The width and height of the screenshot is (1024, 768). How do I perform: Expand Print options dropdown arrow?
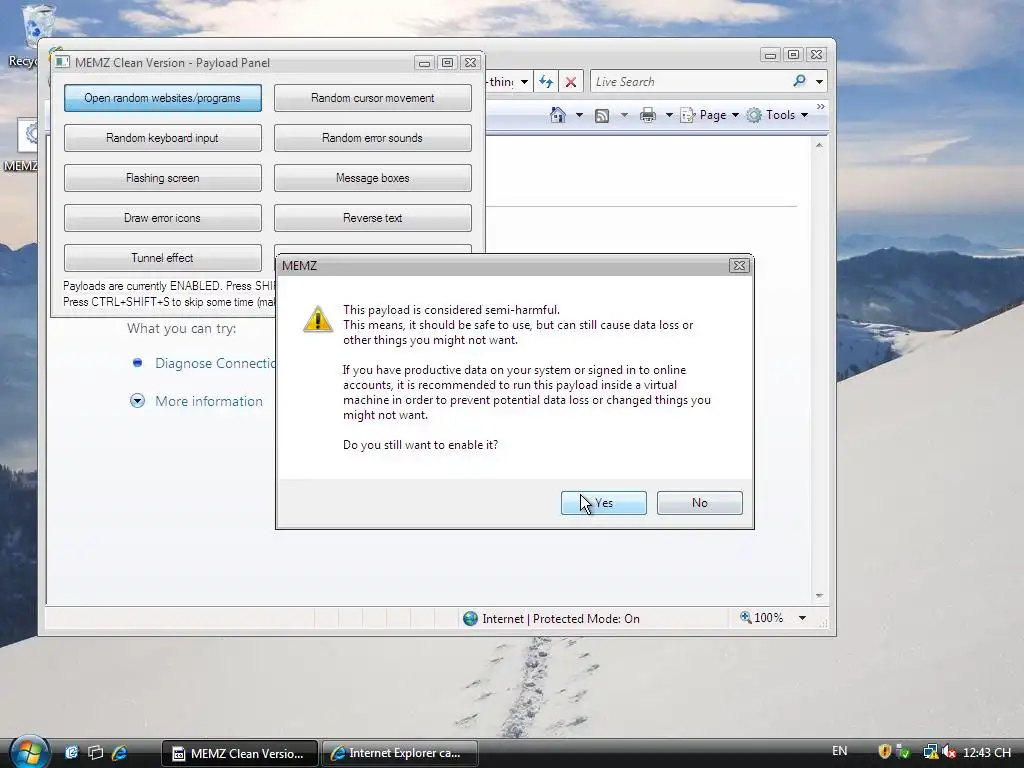point(669,115)
